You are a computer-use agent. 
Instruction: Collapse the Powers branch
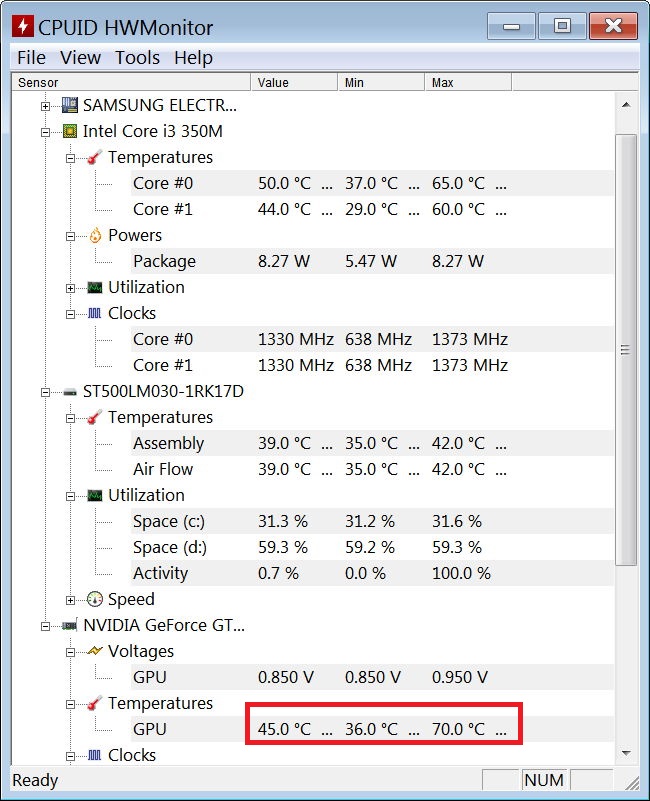tap(71, 236)
